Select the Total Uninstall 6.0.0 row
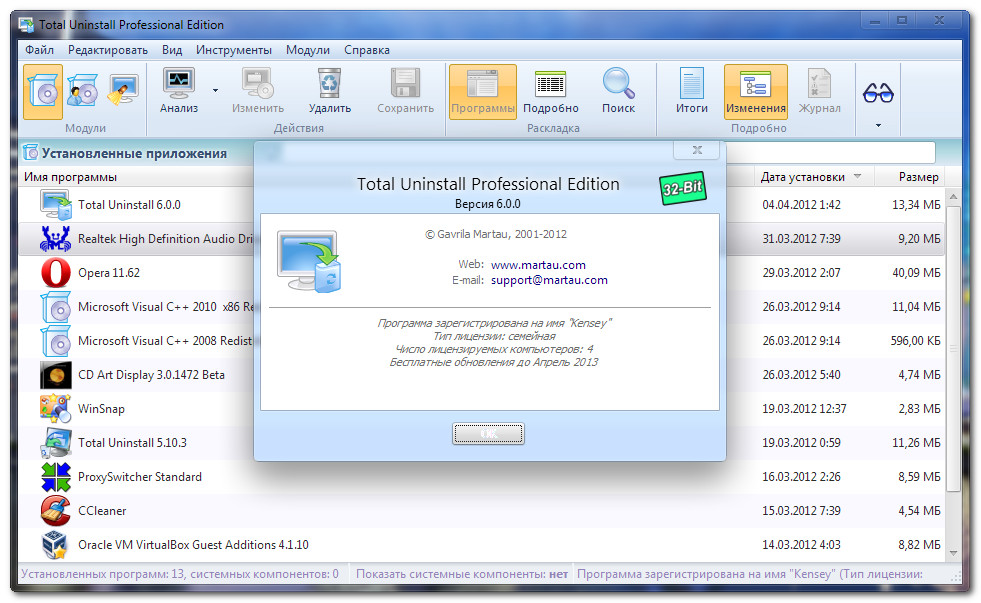This screenshot has height=603, width=981. pyautogui.click(x=480, y=205)
